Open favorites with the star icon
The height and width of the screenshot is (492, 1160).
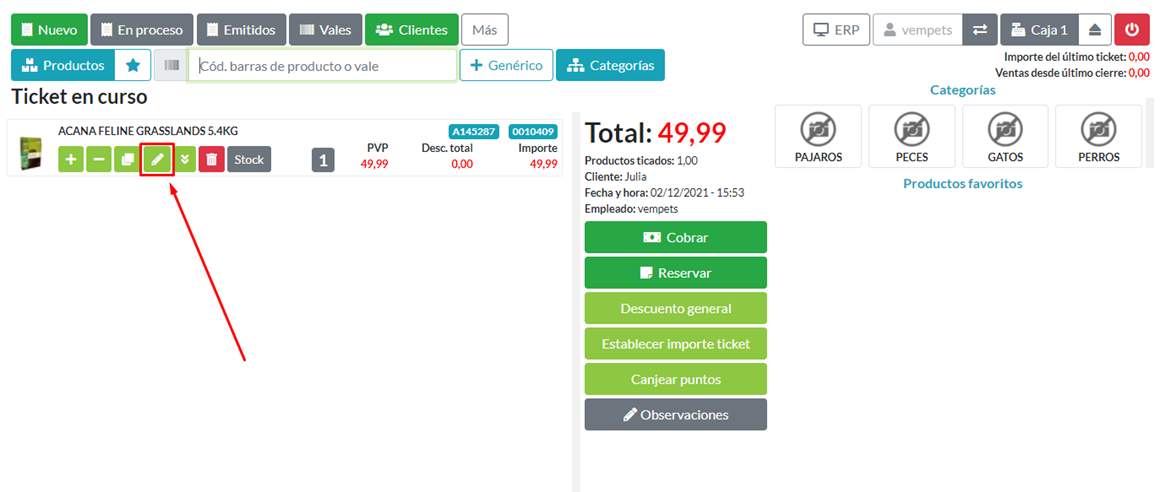(x=132, y=65)
